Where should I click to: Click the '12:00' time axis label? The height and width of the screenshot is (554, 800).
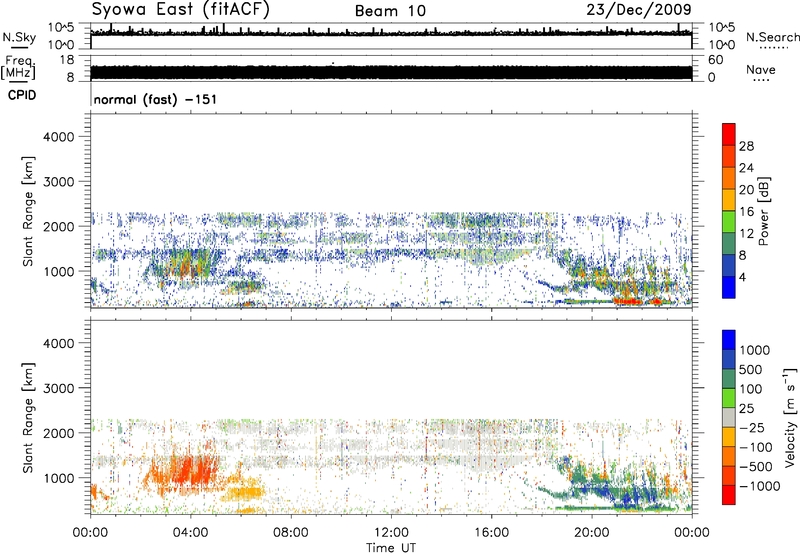(391, 533)
